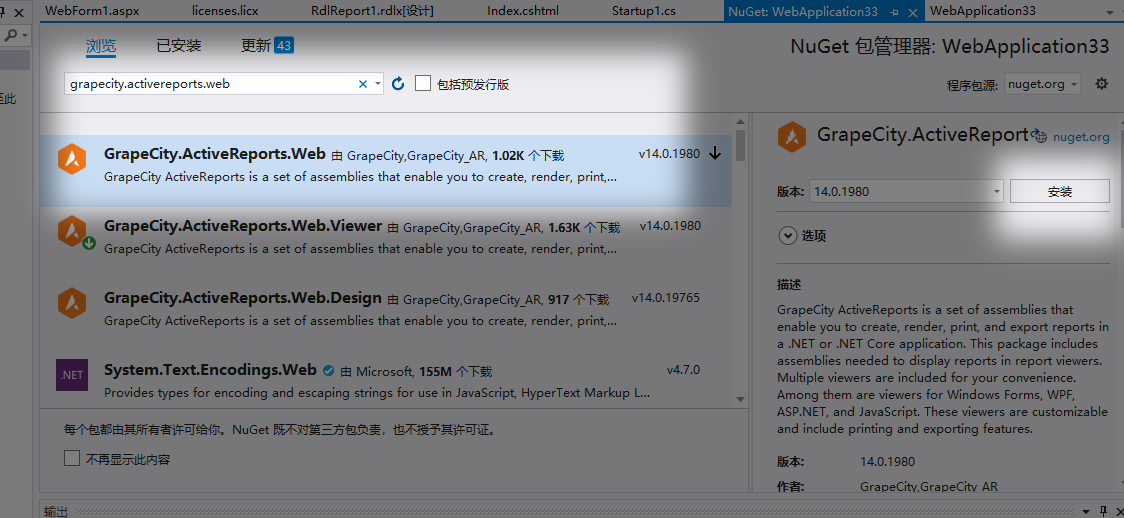Open the search history dropdown arrow
The image size is (1124, 518).
pos(378,84)
